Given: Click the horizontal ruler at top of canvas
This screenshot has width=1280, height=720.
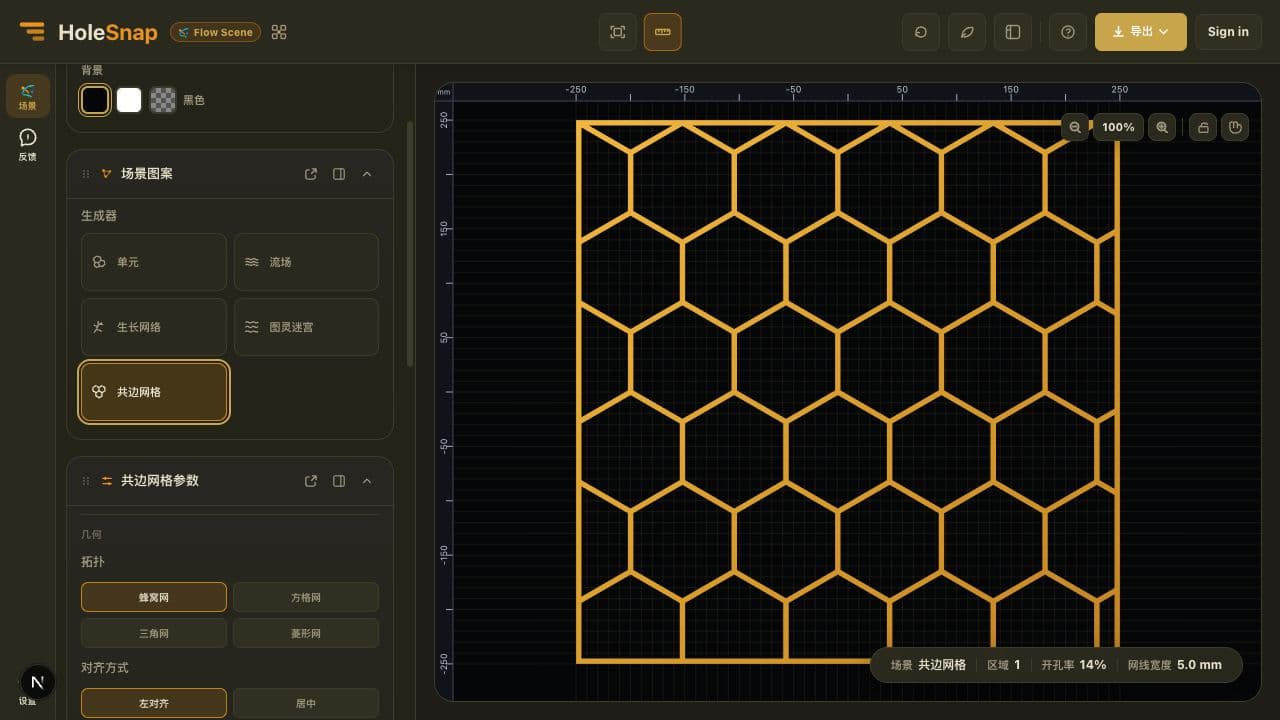Looking at the screenshot, I should coord(856,91).
